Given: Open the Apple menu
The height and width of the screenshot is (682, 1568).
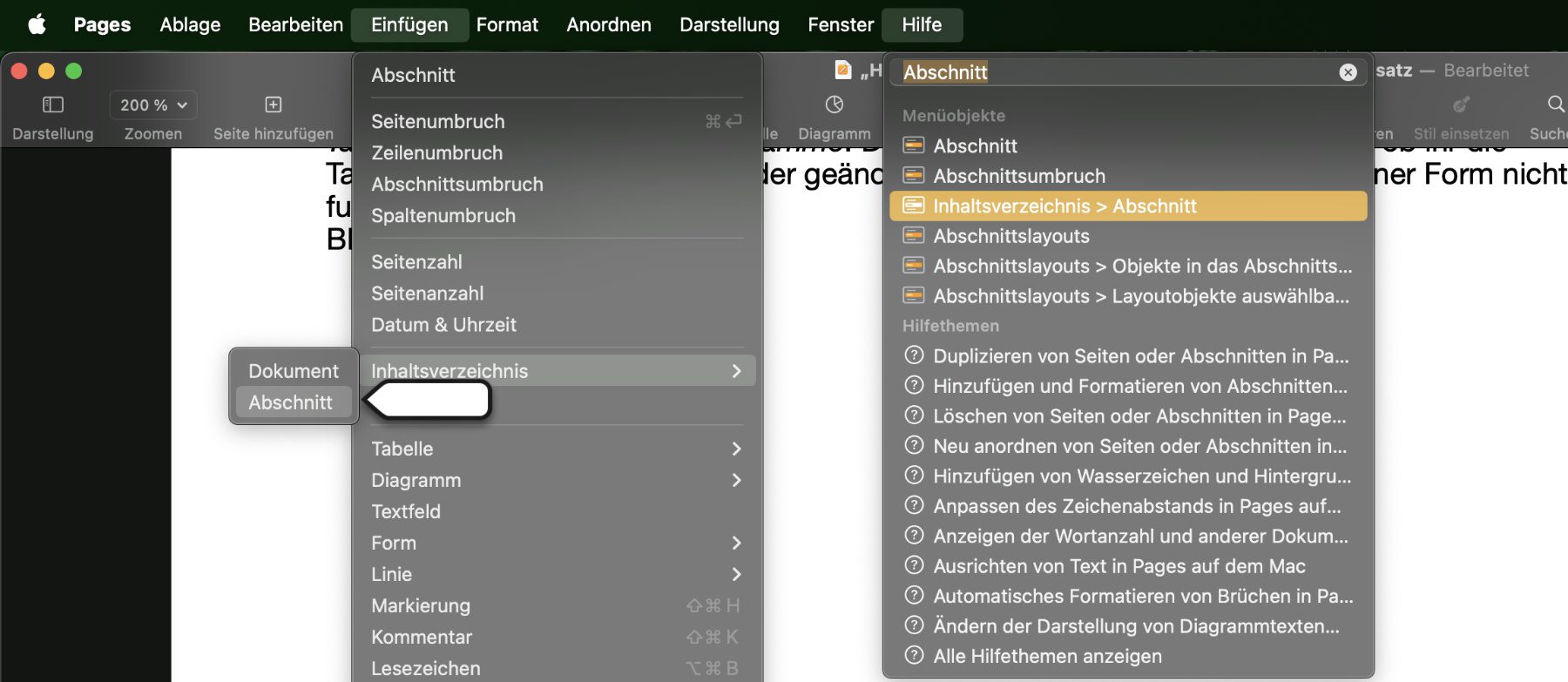Looking at the screenshot, I should click(x=37, y=24).
